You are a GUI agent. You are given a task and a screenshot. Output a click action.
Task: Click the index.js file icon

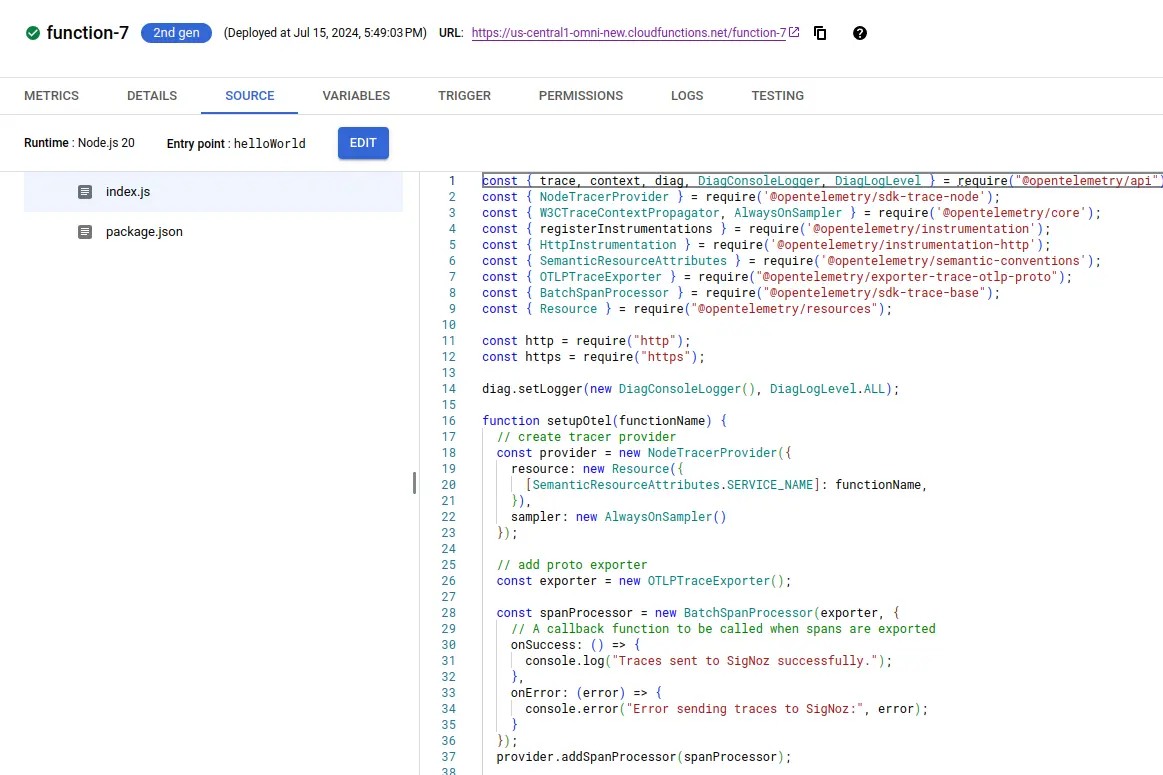[85, 191]
